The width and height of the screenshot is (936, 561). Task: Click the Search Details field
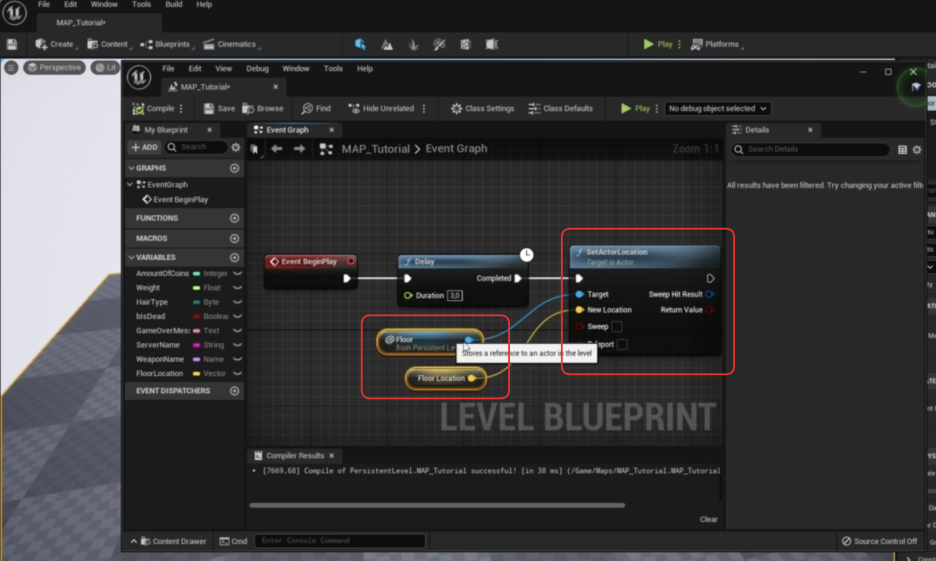point(811,149)
